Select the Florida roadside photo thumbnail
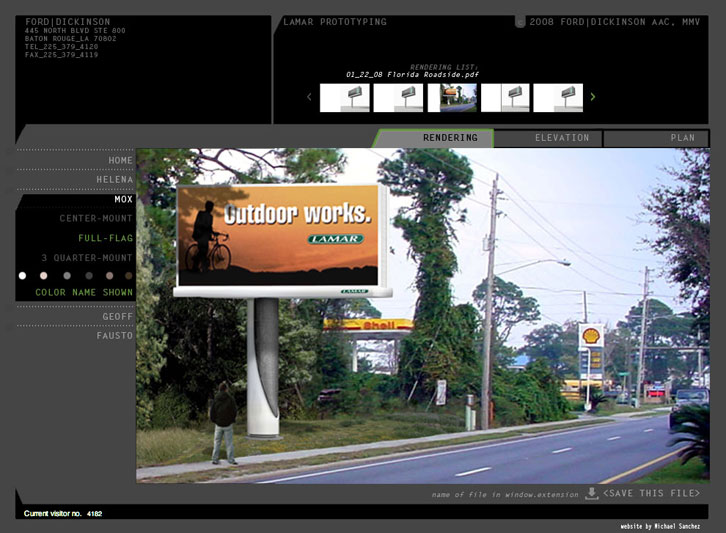726x533 pixels. 452,98
